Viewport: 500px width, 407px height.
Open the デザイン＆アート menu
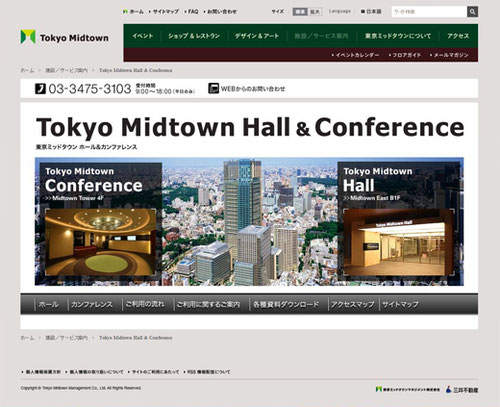257,36
